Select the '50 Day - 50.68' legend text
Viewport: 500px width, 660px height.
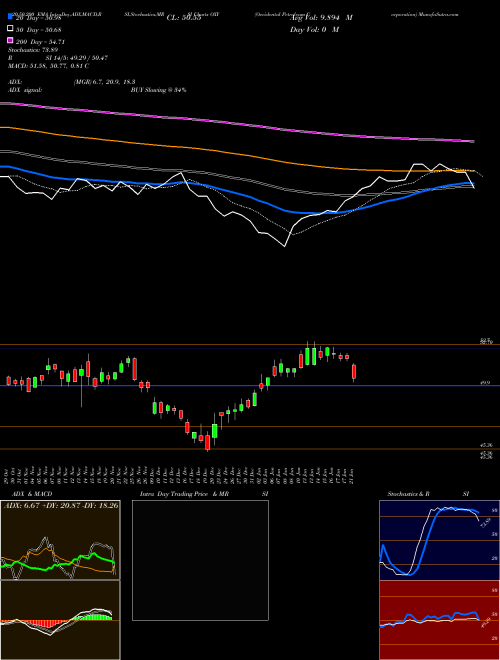click(38, 29)
